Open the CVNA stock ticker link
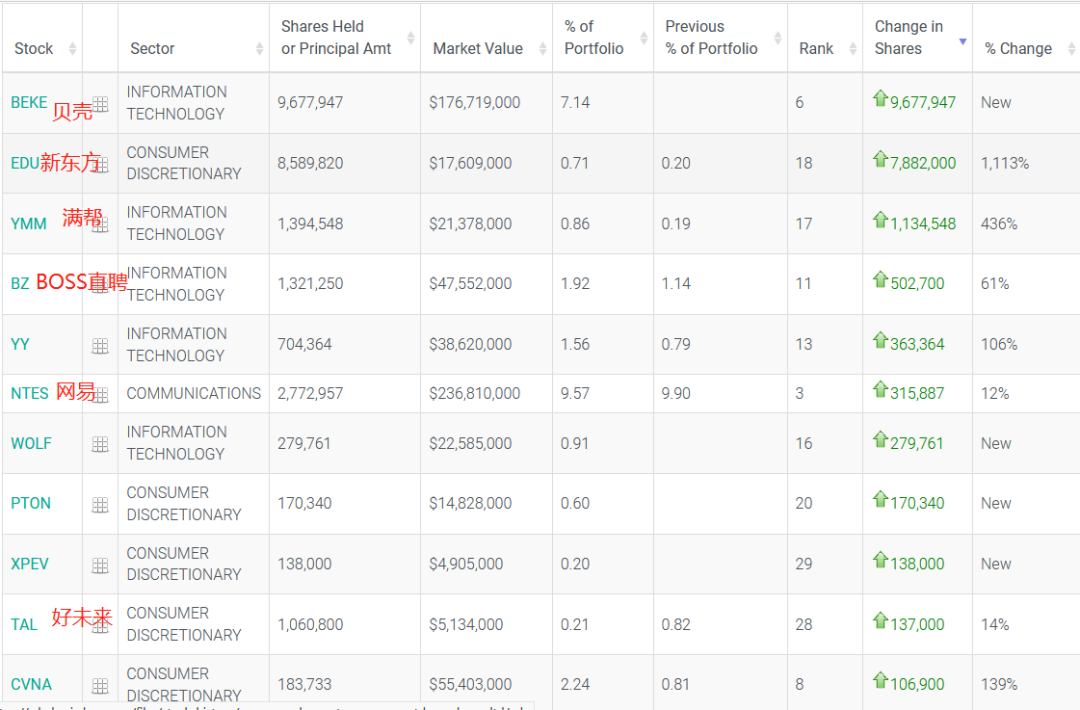The width and height of the screenshot is (1080, 710). 31,684
